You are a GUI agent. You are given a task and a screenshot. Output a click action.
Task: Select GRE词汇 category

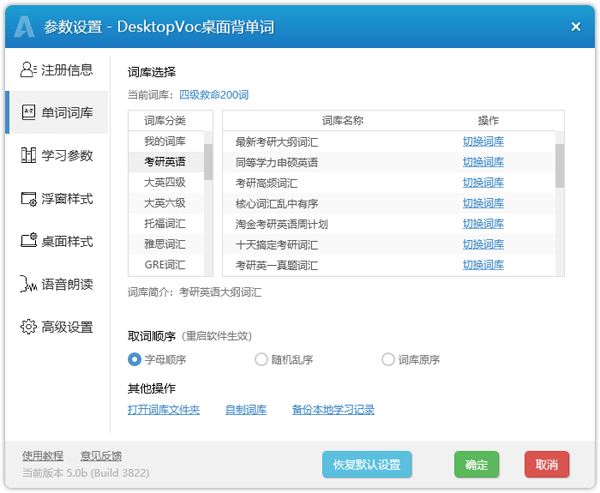coord(166,265)
